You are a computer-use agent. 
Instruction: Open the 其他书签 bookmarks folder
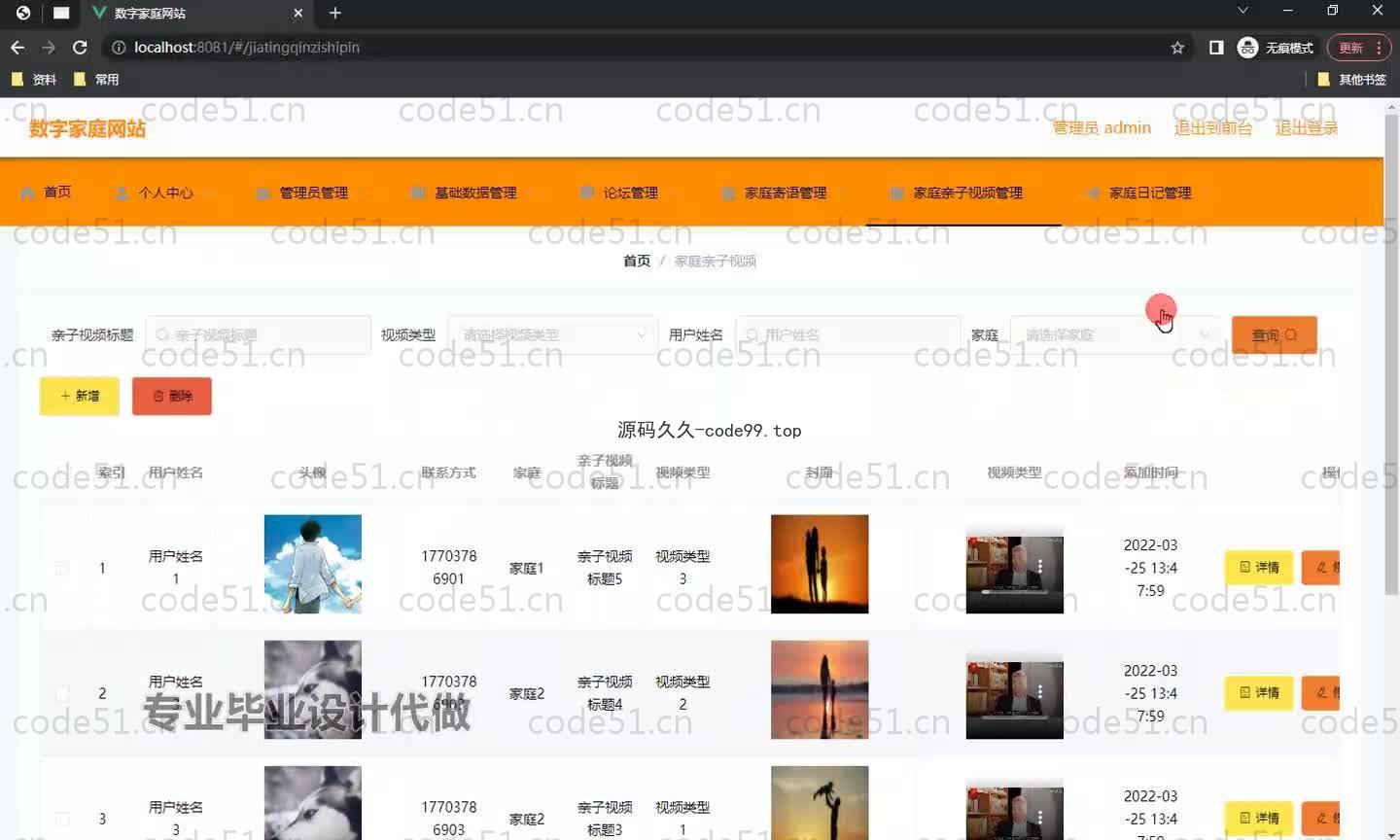tap(1351, 80)
